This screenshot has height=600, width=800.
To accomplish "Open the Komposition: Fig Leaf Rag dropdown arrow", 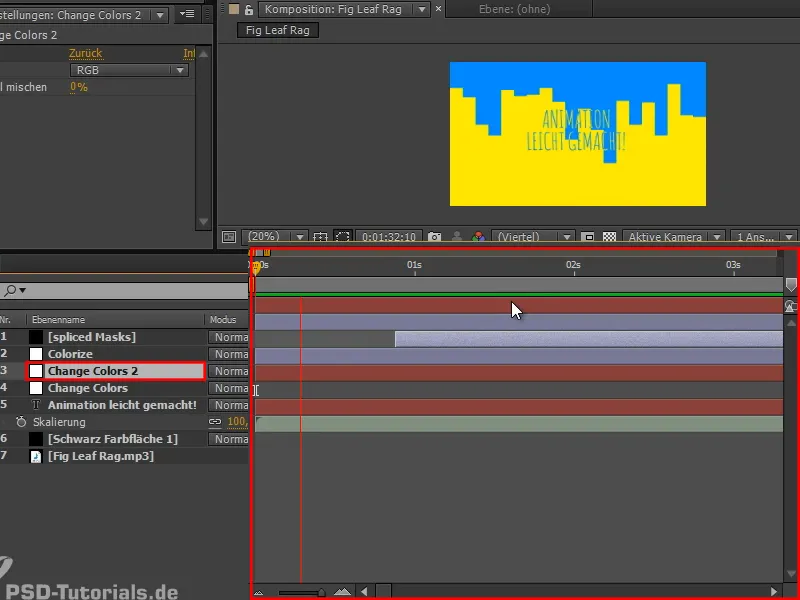I will tap(422, 9).
